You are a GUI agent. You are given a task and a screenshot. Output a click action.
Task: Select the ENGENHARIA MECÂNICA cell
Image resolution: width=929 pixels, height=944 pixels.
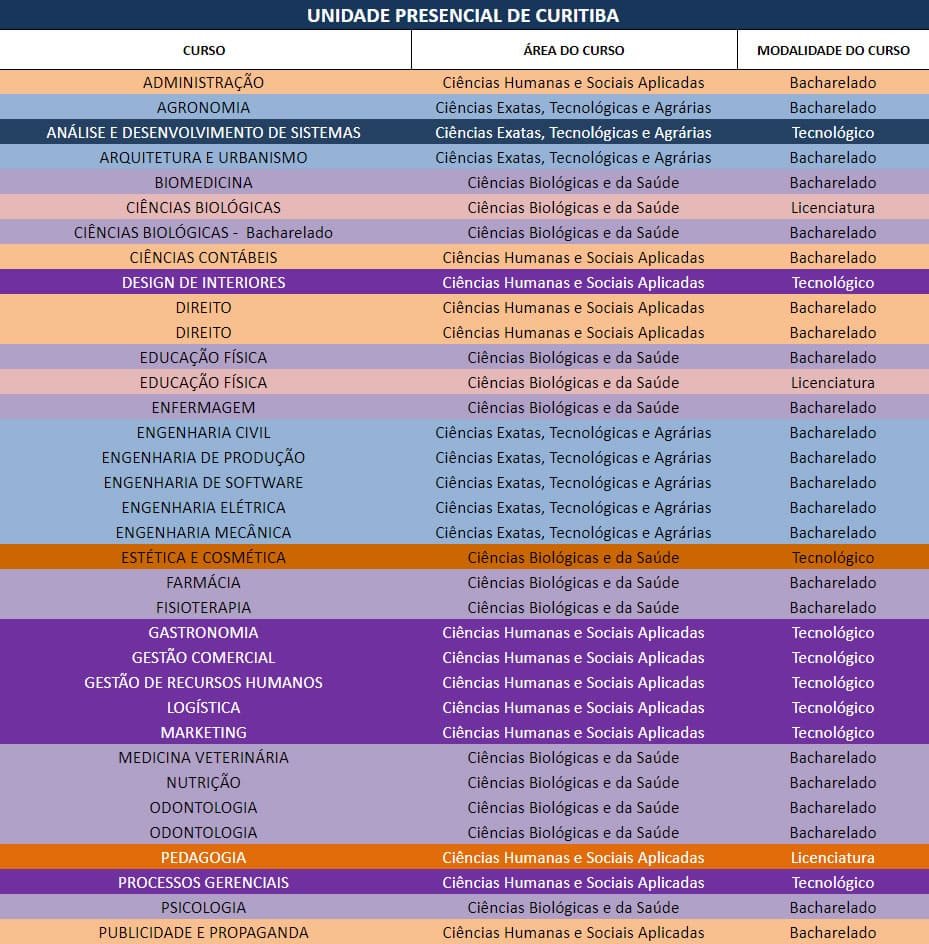(204, 533)
